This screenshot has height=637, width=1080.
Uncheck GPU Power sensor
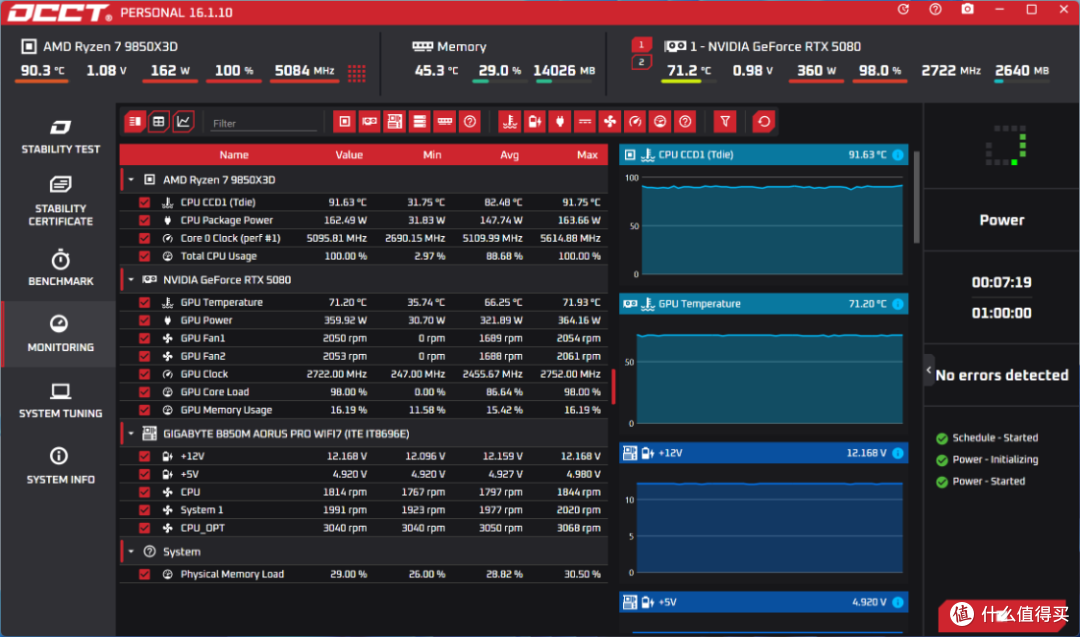pos(144,320)
